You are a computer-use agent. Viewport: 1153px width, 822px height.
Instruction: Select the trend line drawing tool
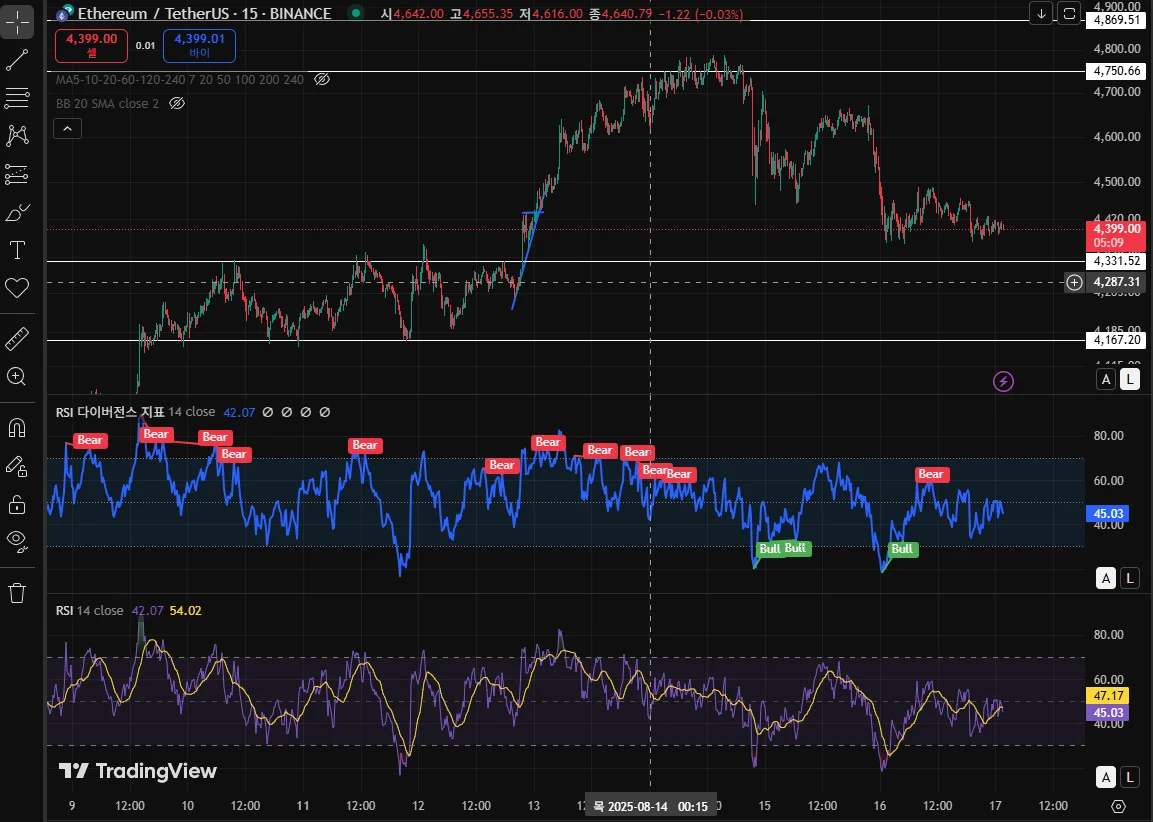[17, 60]
